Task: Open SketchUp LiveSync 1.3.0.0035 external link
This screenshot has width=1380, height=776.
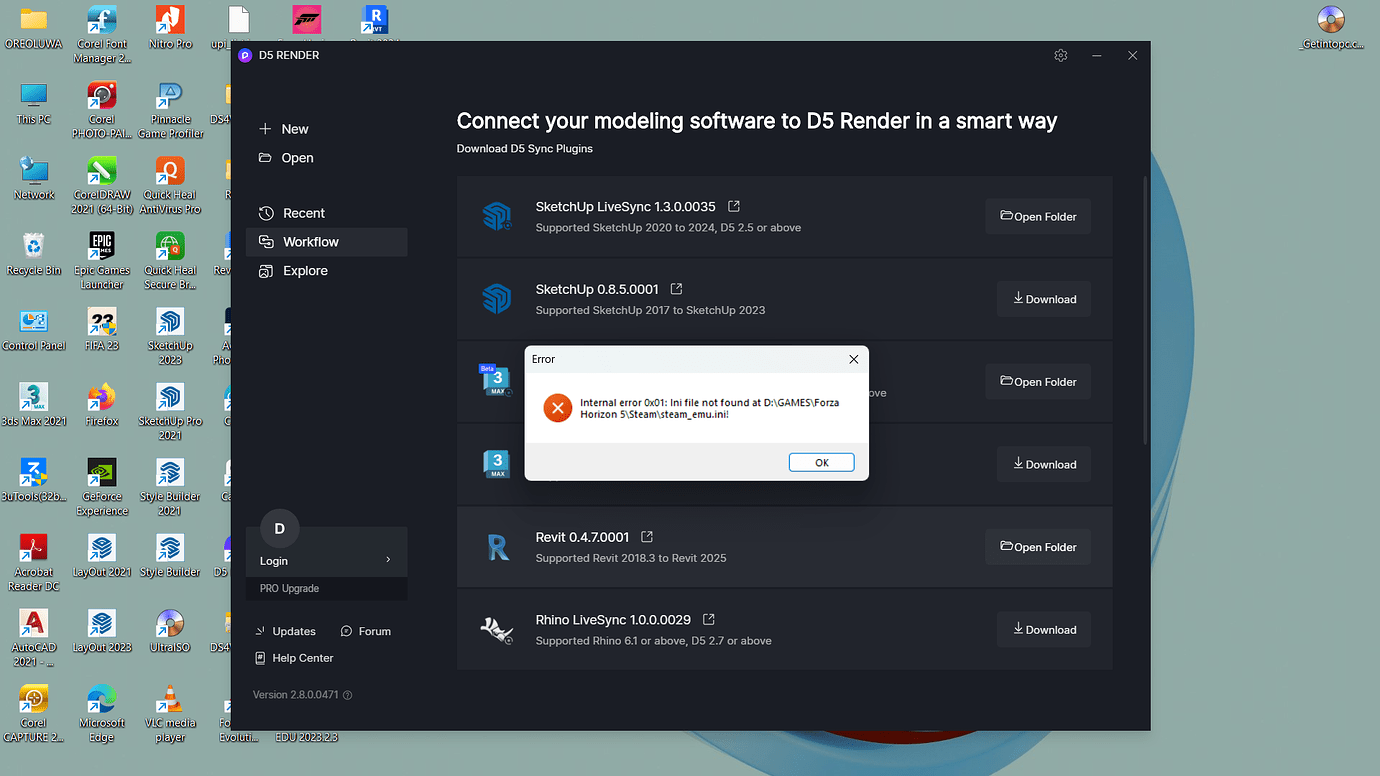Action: (x=733, y=205)
